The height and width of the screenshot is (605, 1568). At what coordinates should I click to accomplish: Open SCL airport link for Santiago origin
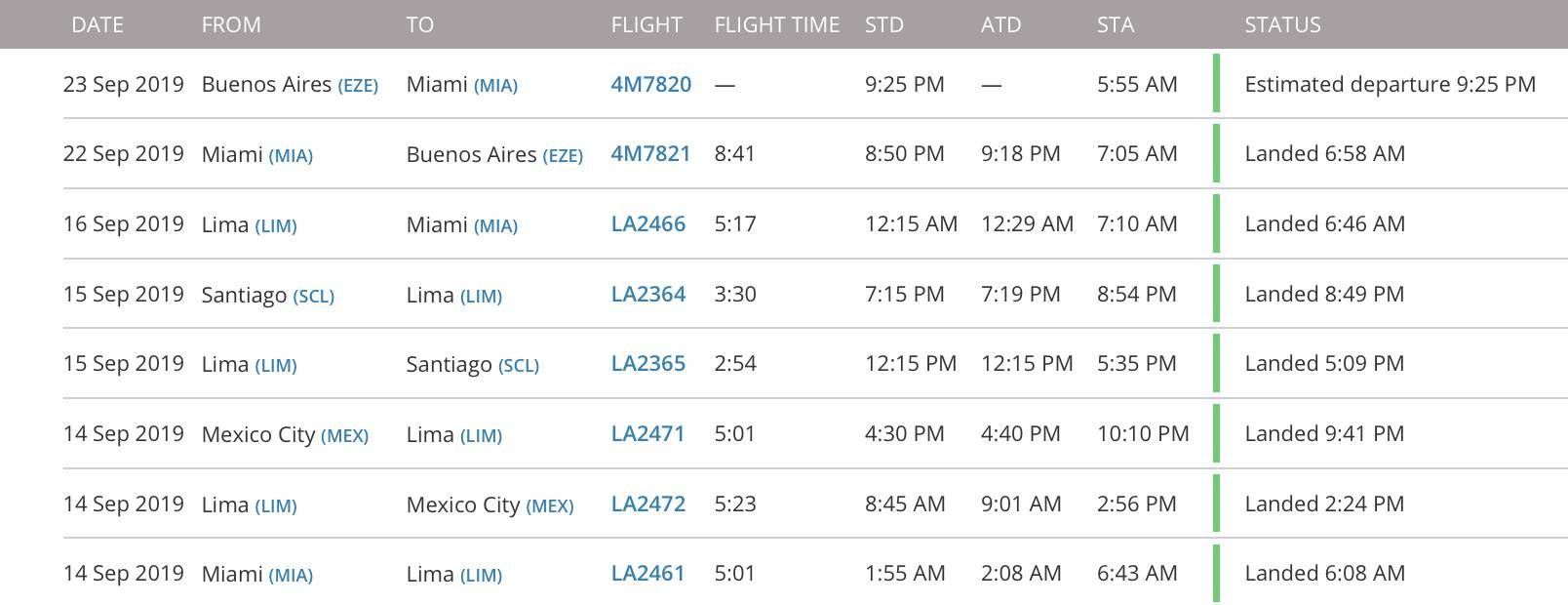tap(314, 296)
